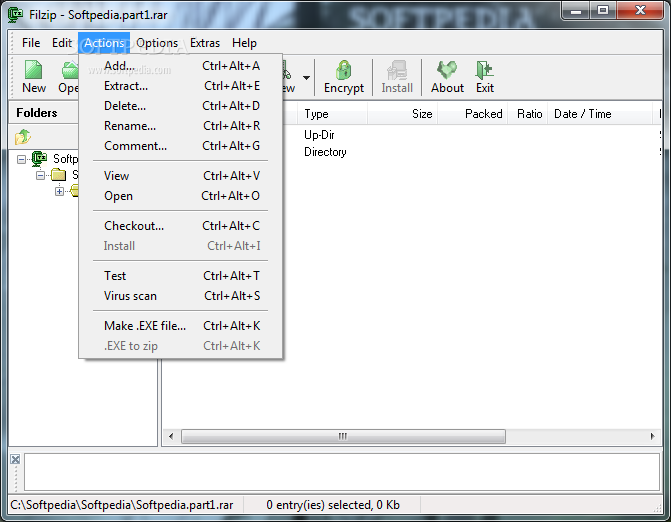
Task: Choose Rename... from Actions menu
Action: 181,126
